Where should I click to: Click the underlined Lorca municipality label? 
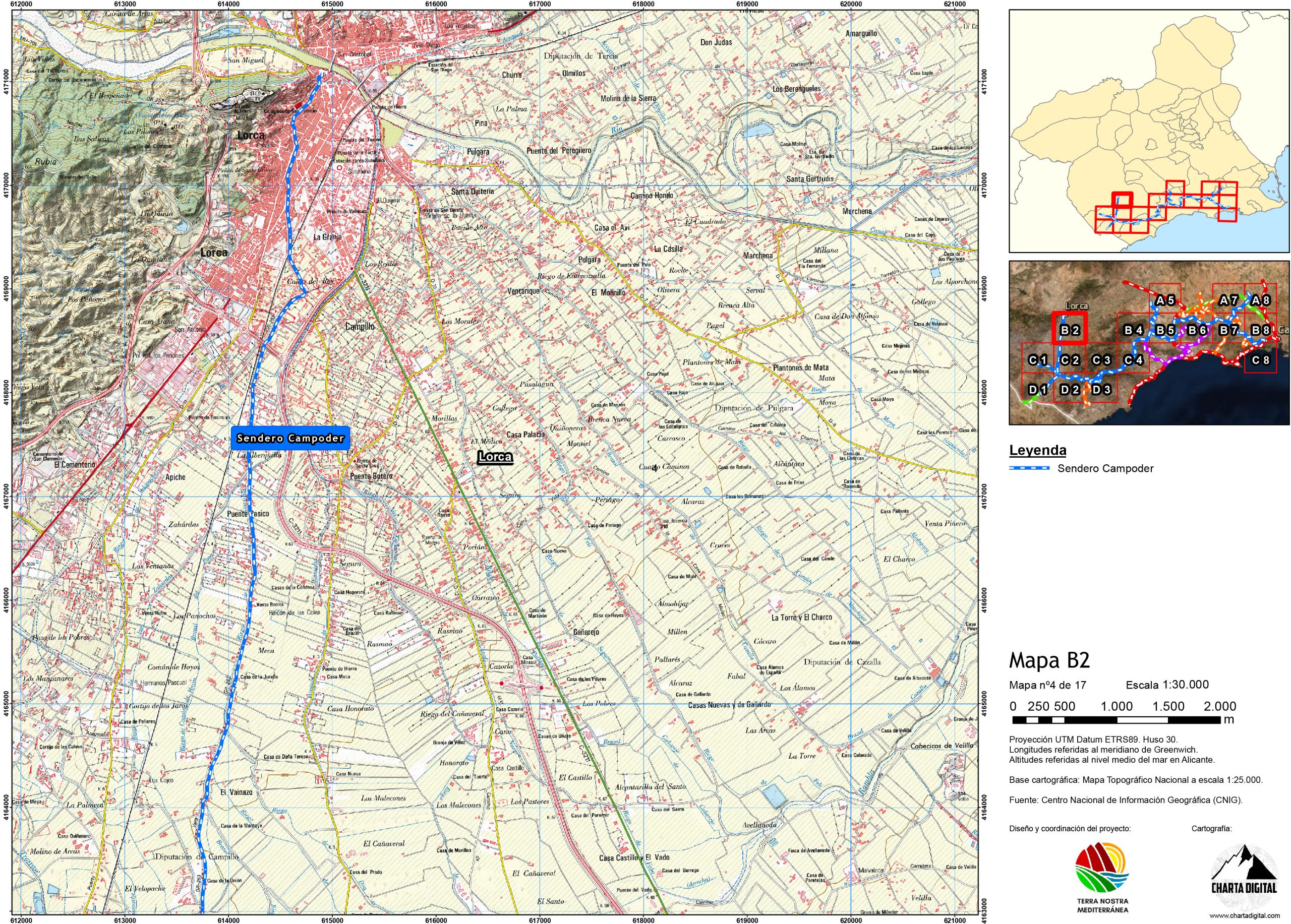[495, 456]
